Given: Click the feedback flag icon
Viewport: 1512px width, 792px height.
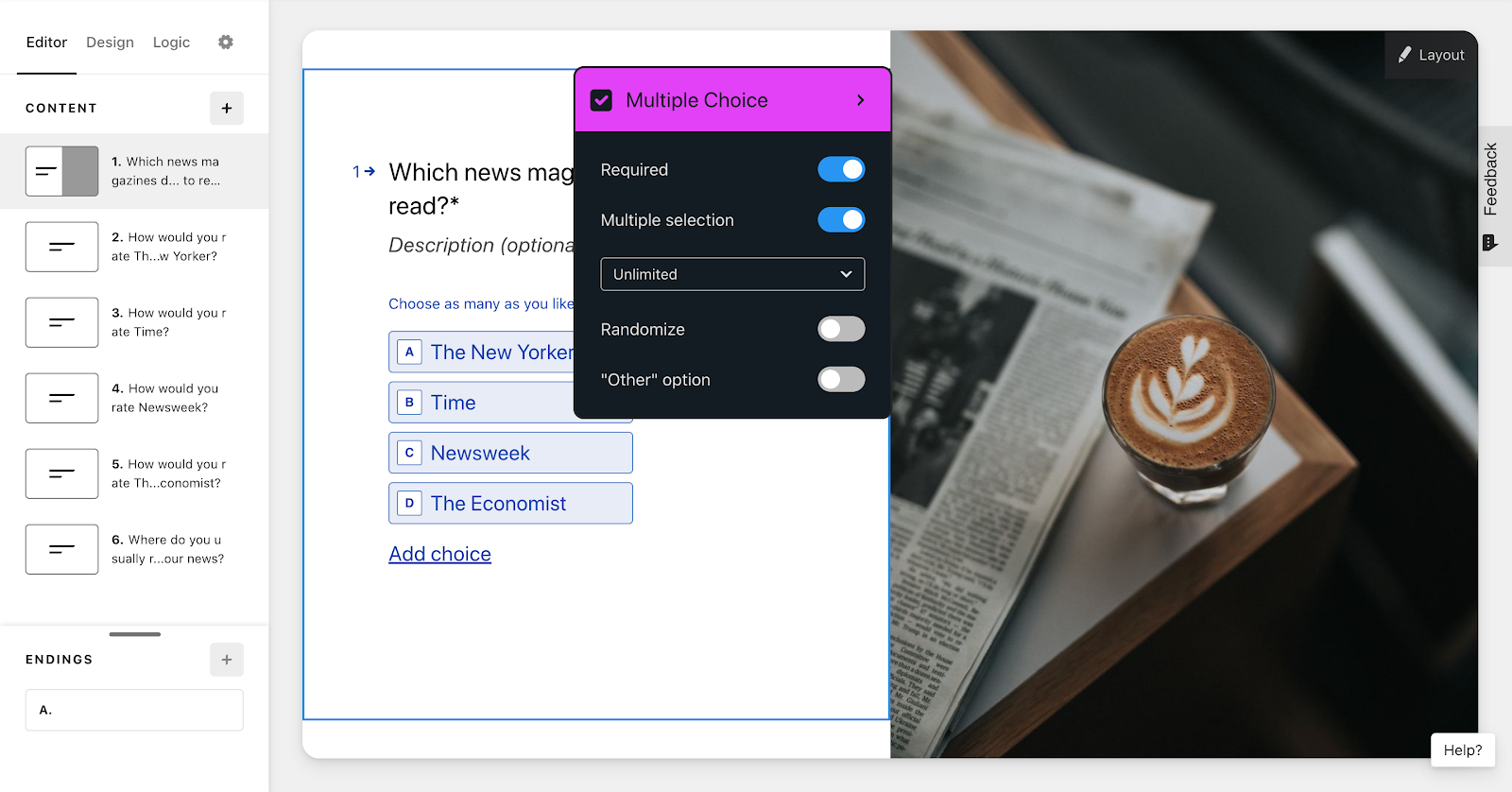Looking at the screenshot, I should [1490, 243].
